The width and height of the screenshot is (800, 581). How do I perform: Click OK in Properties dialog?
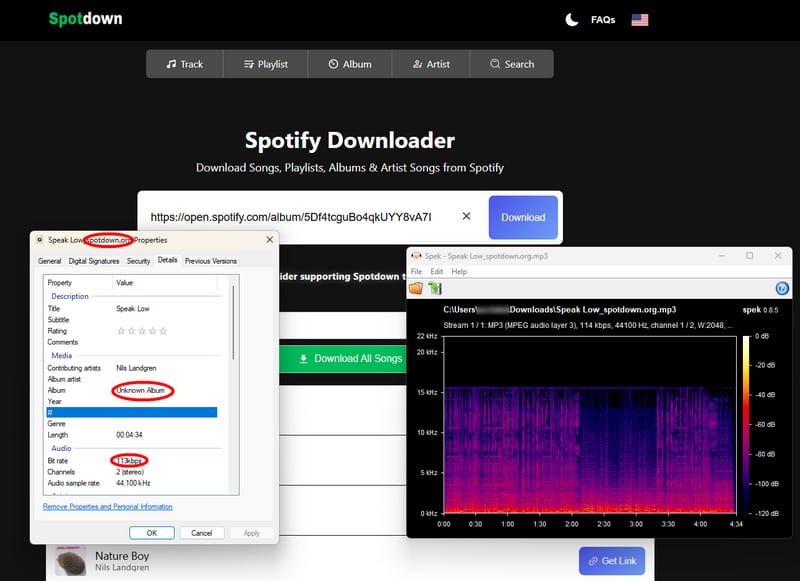pos(152,533)
